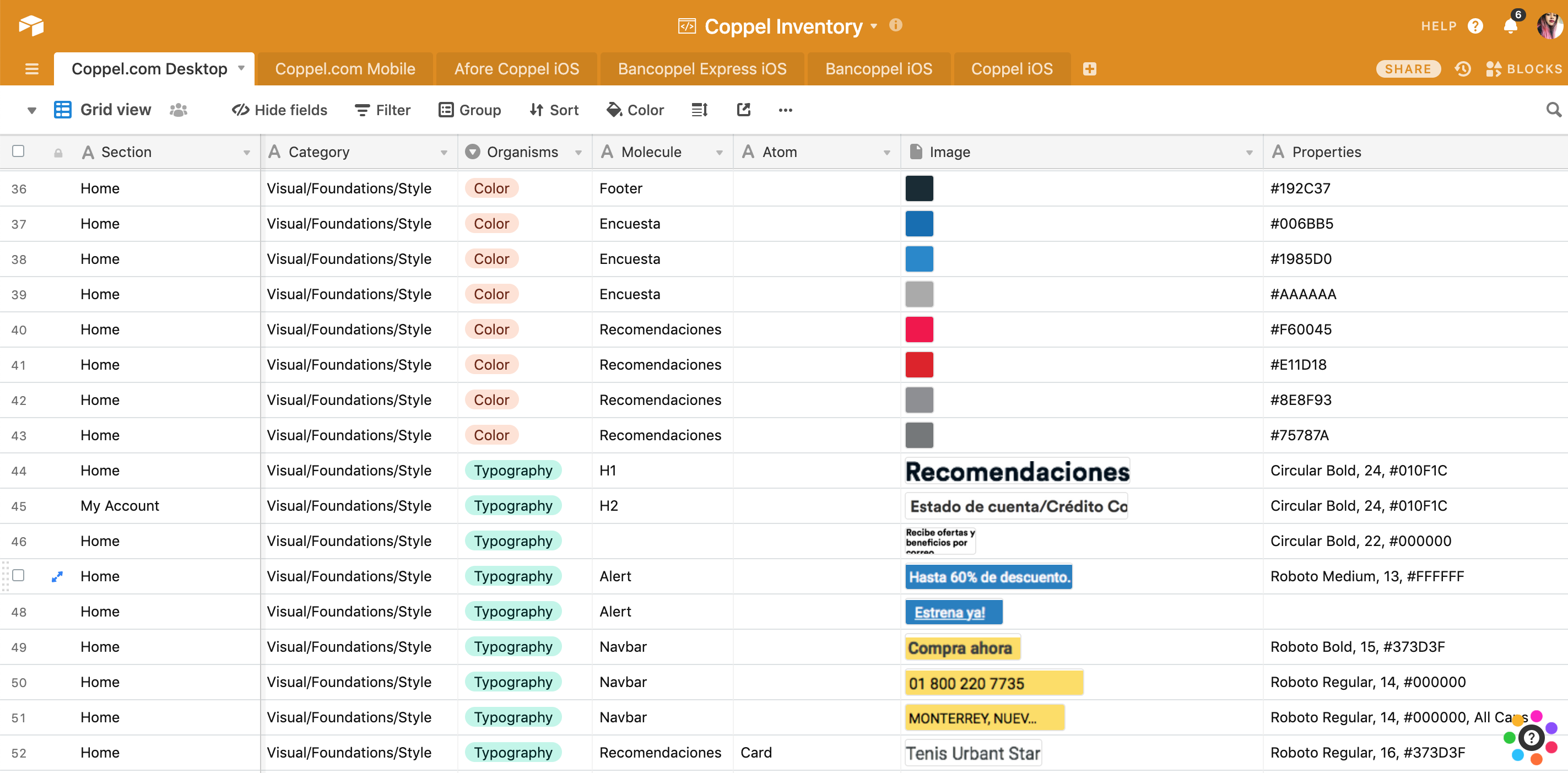Open the notifications bell
Viewport: 1568px width, 773px height.
tap(1510, 26)
